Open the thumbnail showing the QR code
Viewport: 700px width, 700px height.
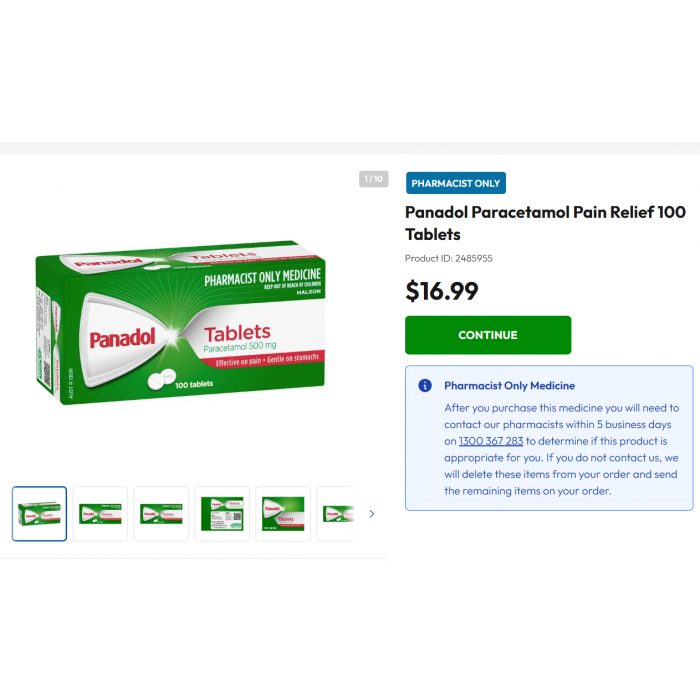pyautogui.click(x=222, y=514)
